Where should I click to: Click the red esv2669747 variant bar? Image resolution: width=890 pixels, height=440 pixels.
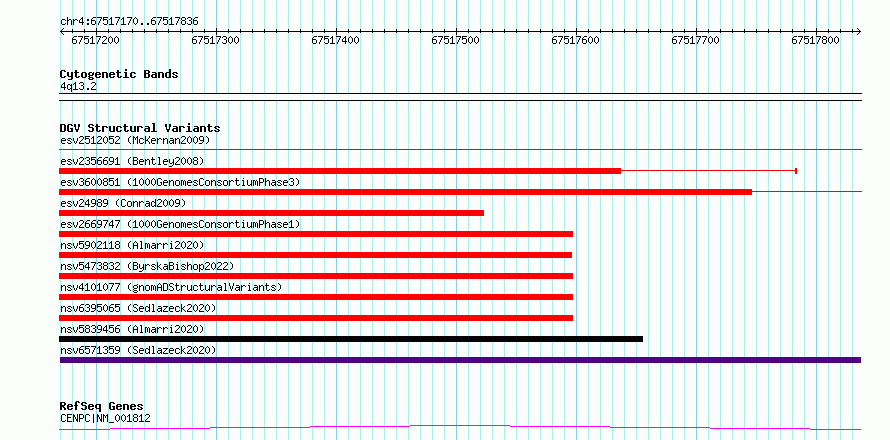pyautogui.click(x=316, y=234)
